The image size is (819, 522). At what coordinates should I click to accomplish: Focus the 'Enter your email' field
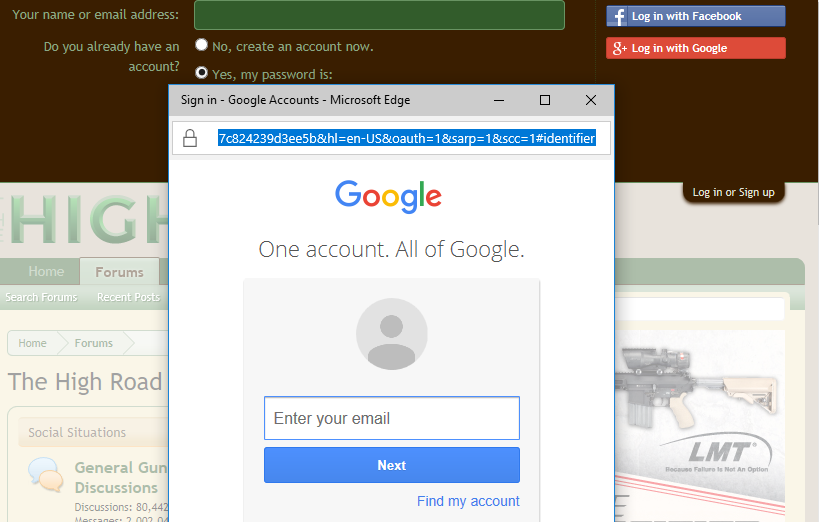[x=392, y=418]
